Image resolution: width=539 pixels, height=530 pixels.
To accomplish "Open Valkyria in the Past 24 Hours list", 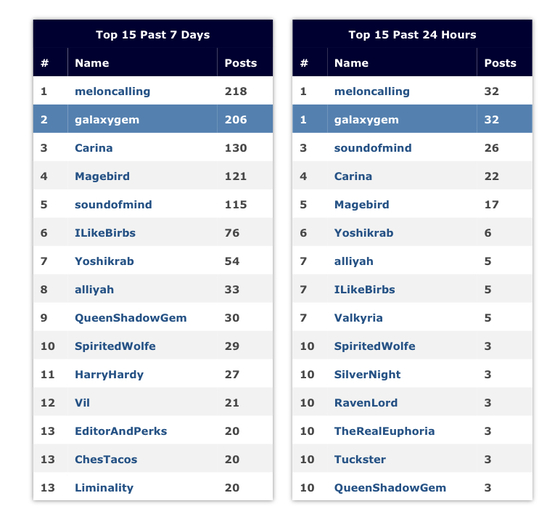I will [358, 318].
